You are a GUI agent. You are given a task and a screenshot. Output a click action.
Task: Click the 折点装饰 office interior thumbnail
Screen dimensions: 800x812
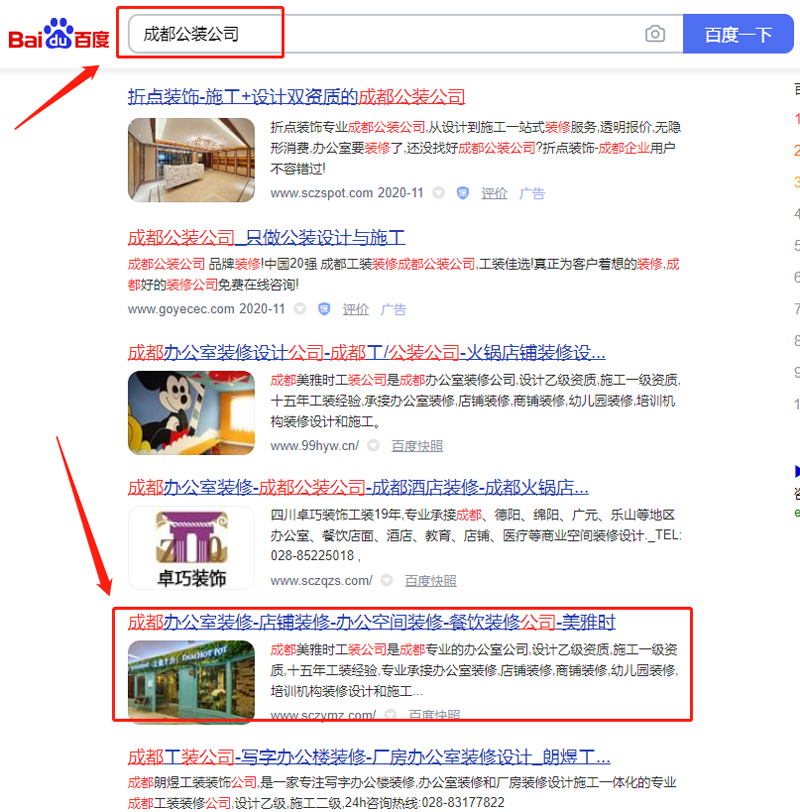tap(191, 160)
